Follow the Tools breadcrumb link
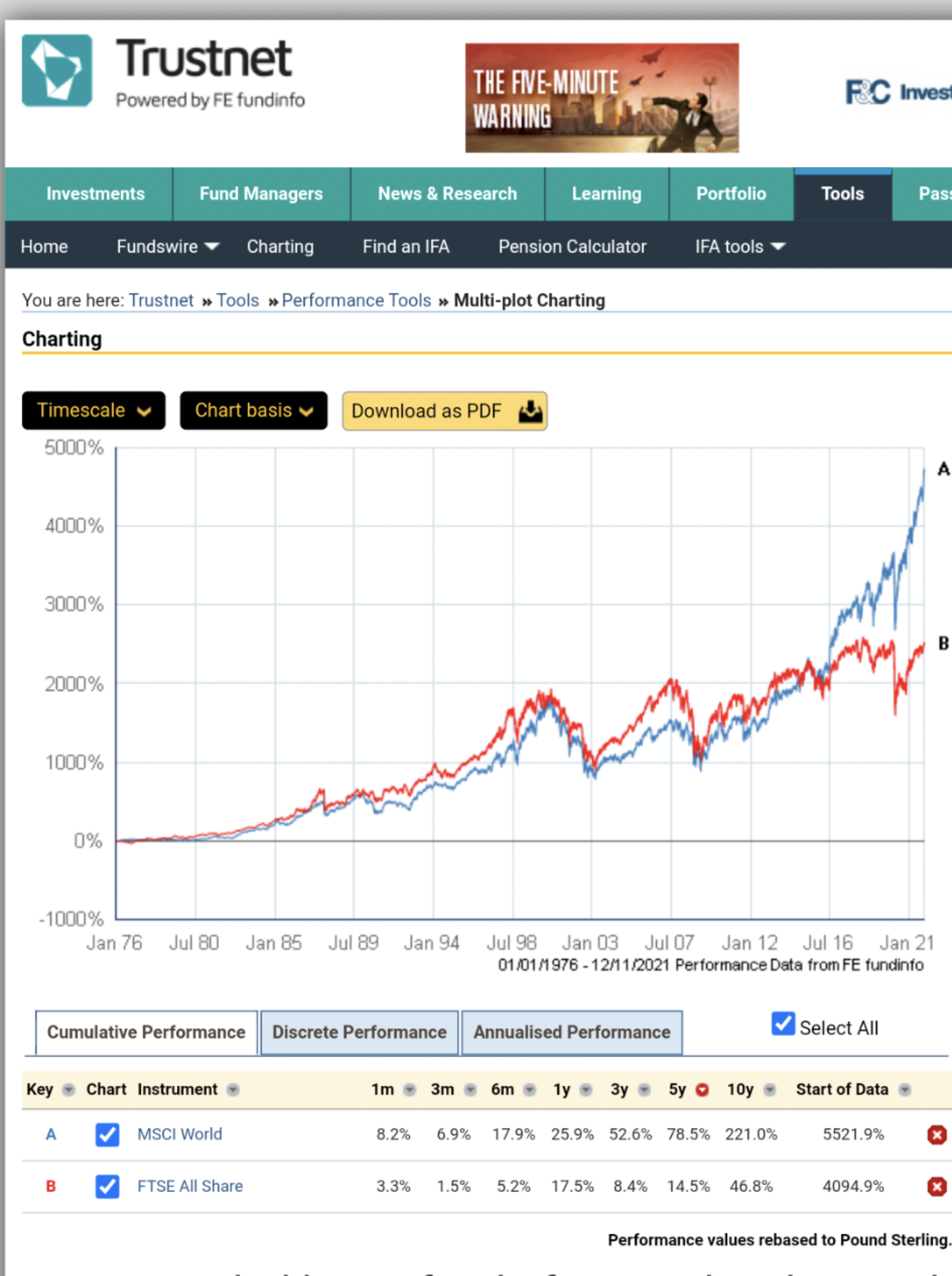The image size is (952, 1276). coord(237,300)
